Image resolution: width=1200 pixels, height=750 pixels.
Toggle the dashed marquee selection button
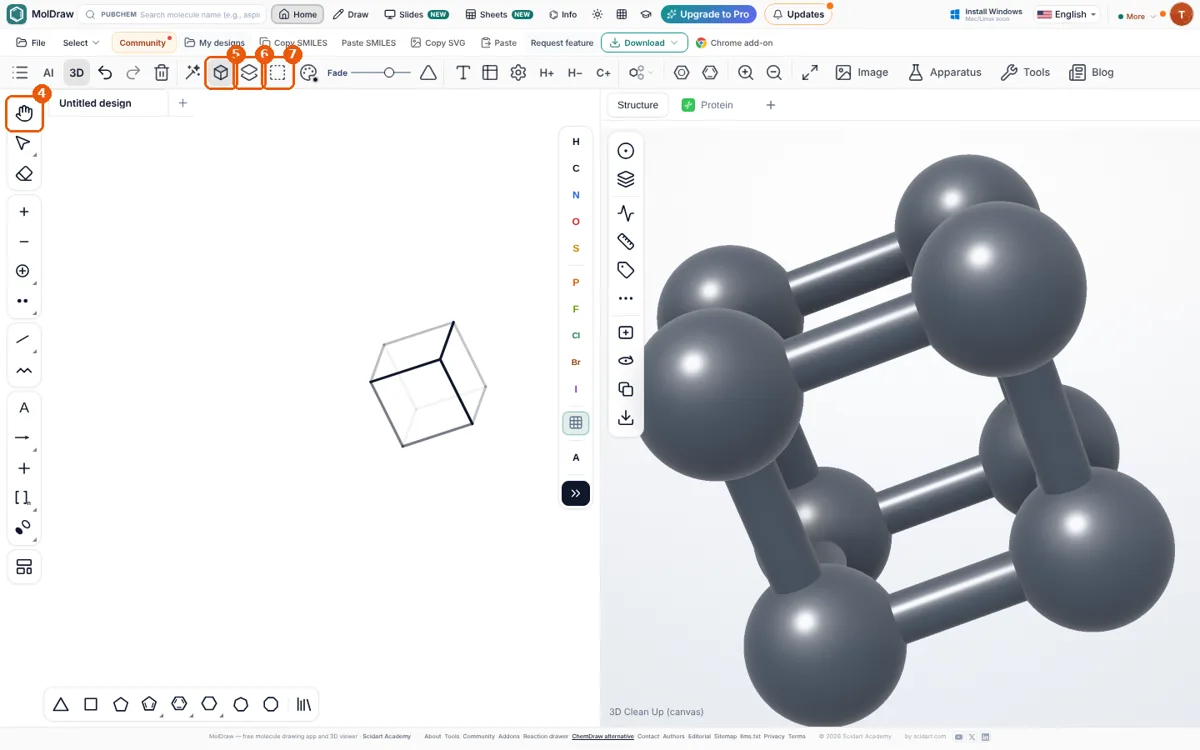click(279, 73)
